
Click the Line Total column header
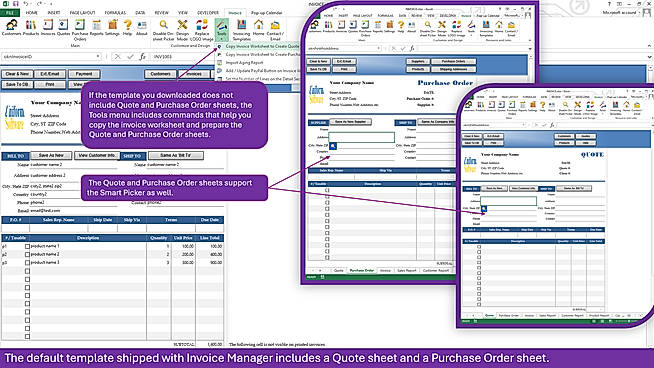(209, 238)
